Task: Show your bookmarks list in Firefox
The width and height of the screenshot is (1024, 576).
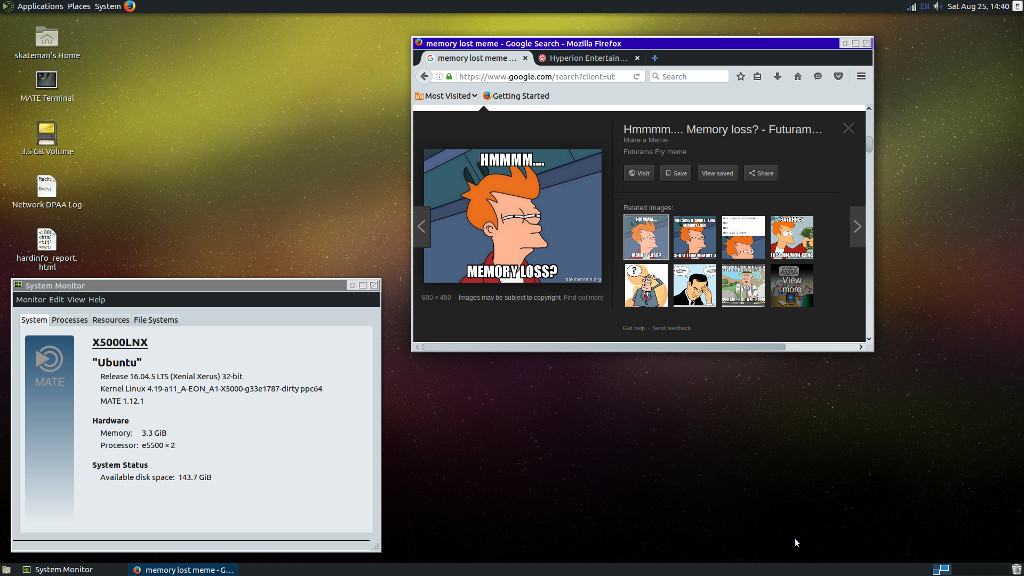Action: tap(758, 76)
